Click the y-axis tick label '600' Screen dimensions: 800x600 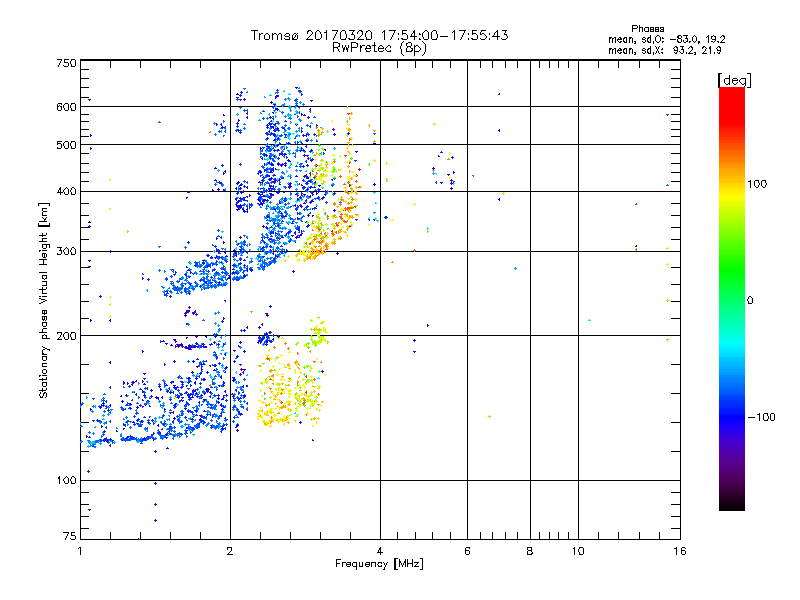click(x=66, y=107)
